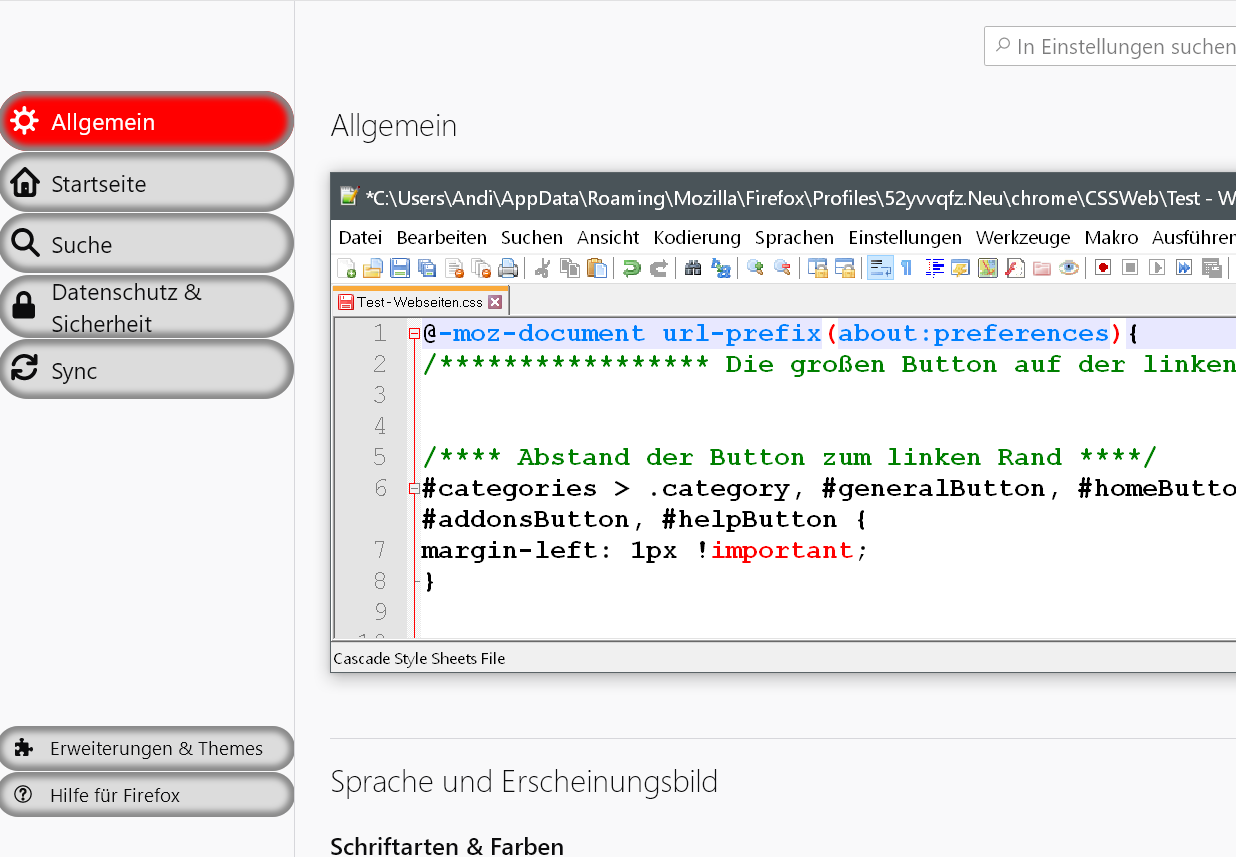Go to the Startseite settings category

click(x=146, y=183)
